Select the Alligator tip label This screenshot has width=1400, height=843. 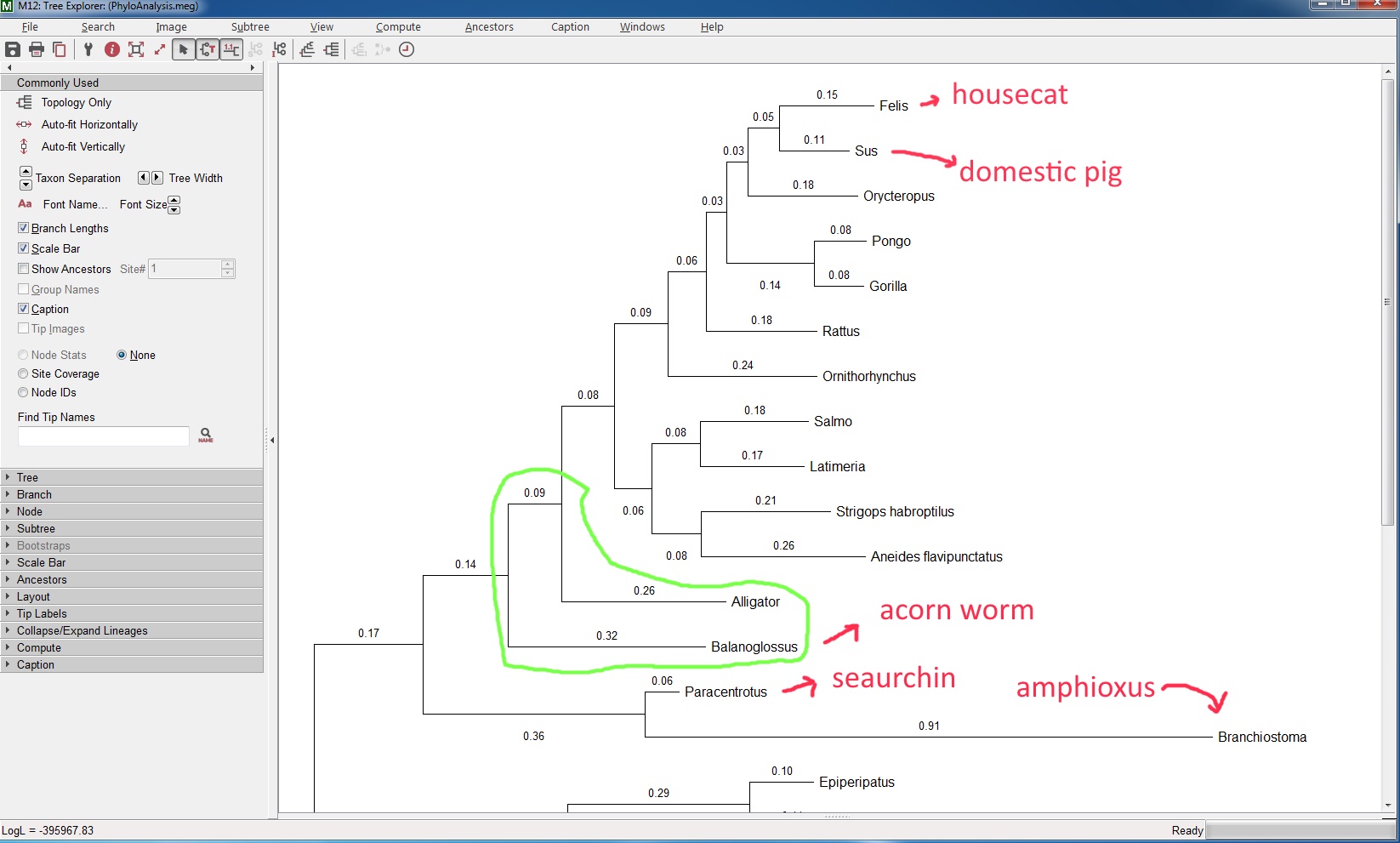(x=755, y=601)
